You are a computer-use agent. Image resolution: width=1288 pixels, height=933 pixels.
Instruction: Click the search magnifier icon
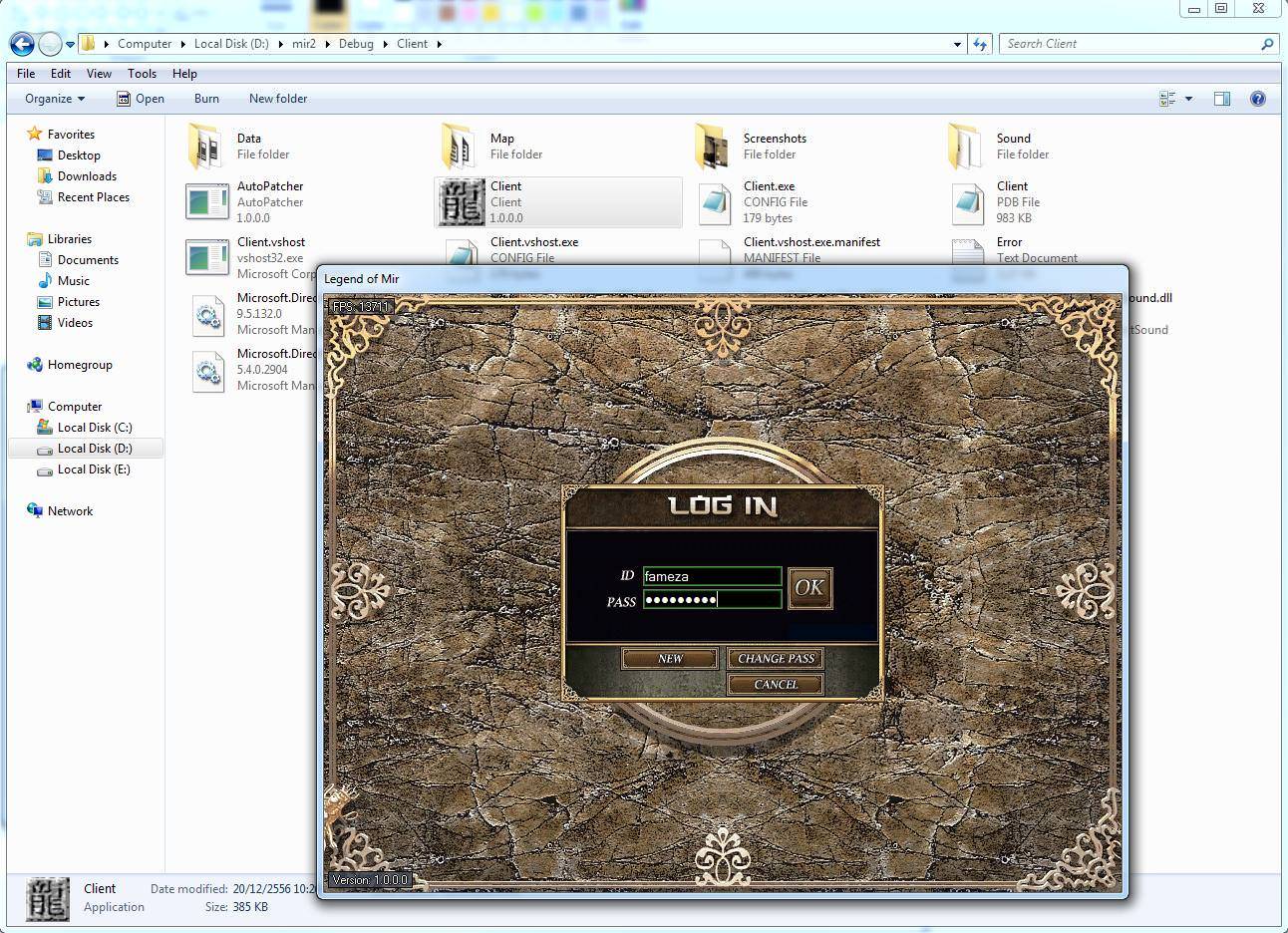[x=1267, y=44]
